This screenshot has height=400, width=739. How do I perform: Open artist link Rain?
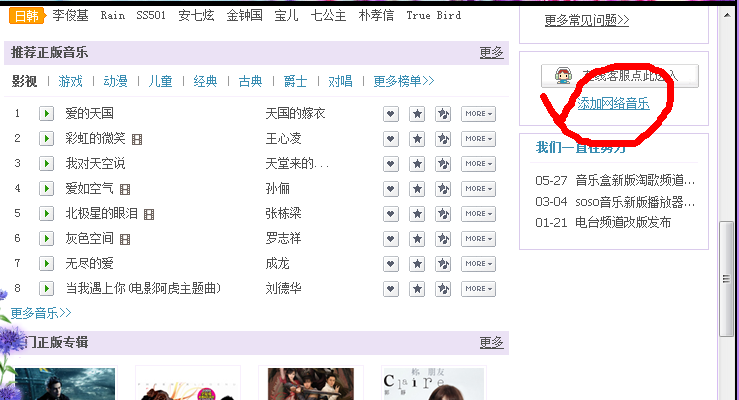coord(113,16)
